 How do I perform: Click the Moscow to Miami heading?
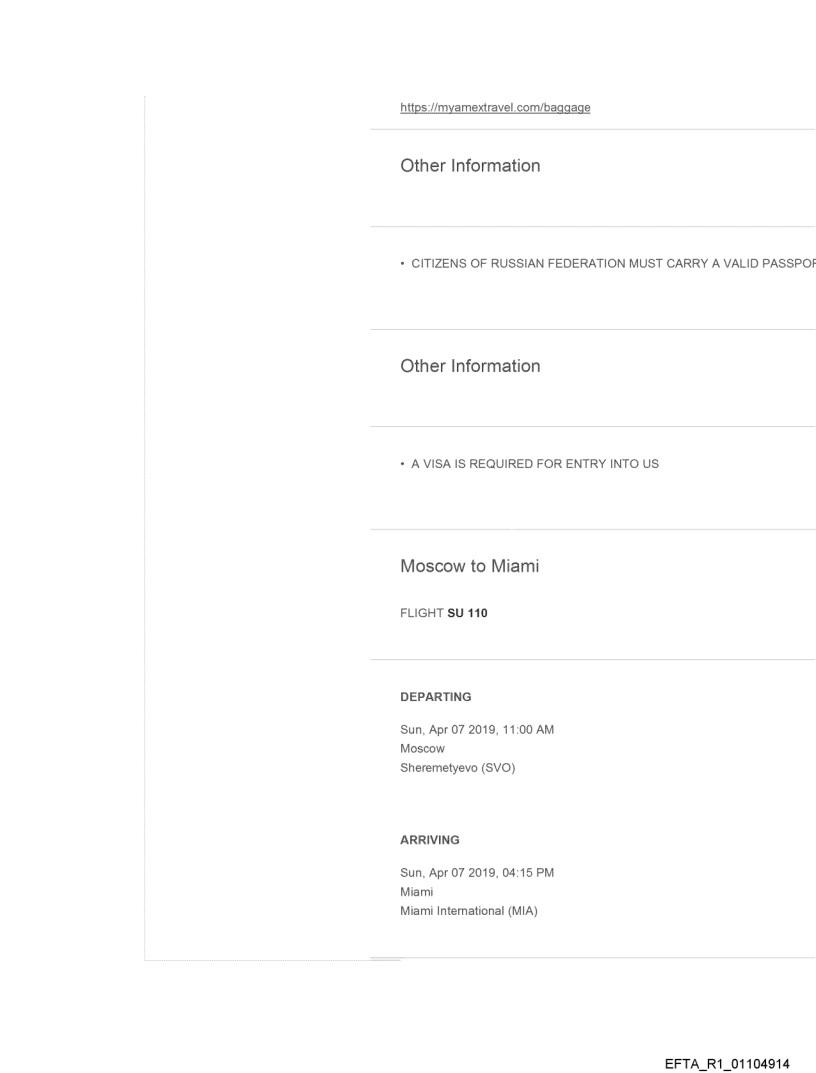tap(469, 566)
